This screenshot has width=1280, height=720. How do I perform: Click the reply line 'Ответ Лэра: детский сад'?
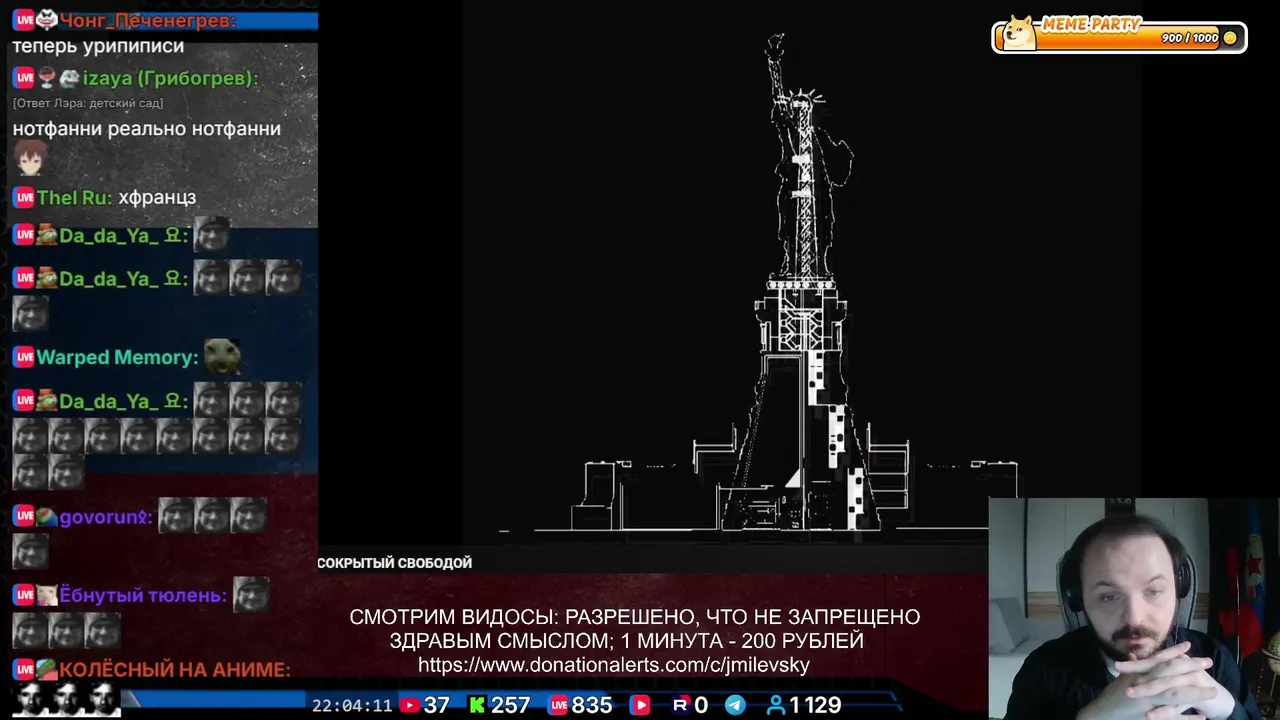[88, 103]
